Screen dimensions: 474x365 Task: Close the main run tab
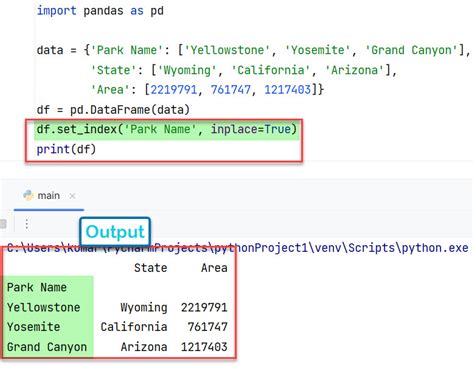(x=72, y=196)
